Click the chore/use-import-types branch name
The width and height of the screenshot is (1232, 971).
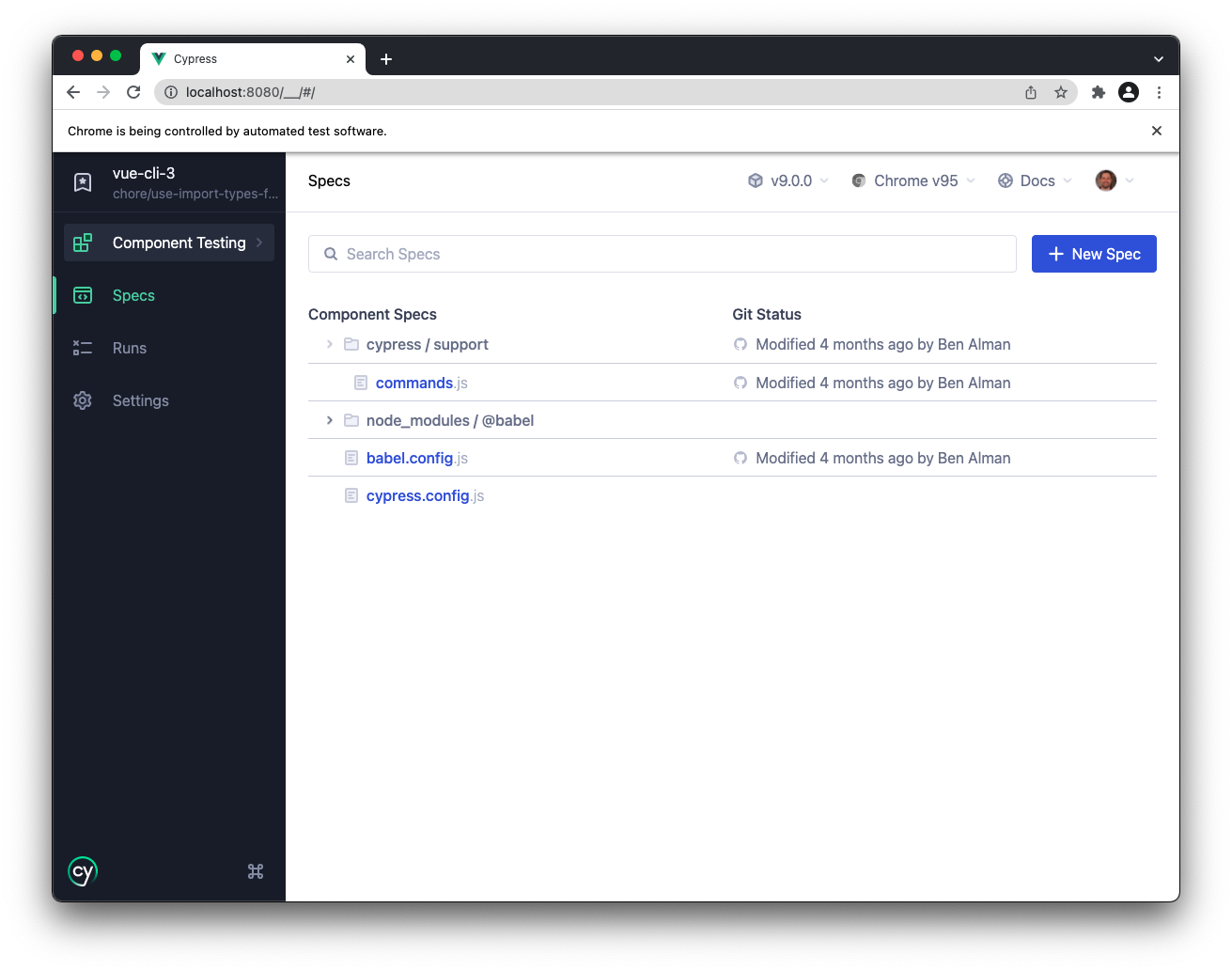pos(195,194)
